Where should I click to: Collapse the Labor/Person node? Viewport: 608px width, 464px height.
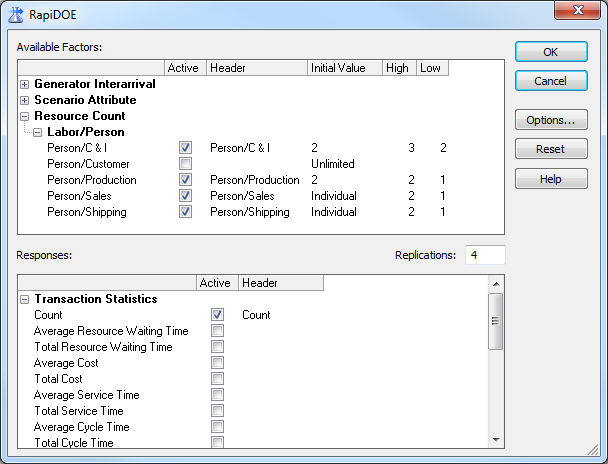[37, 133]
